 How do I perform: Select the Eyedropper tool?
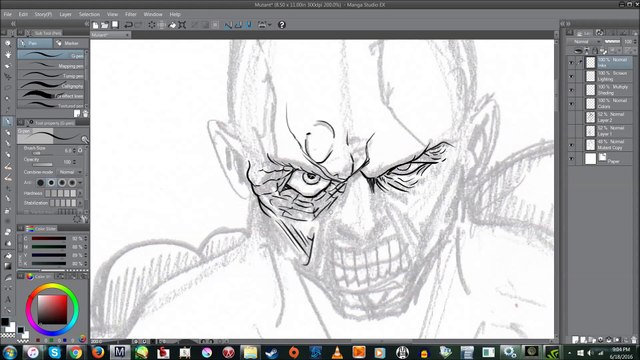8,110
